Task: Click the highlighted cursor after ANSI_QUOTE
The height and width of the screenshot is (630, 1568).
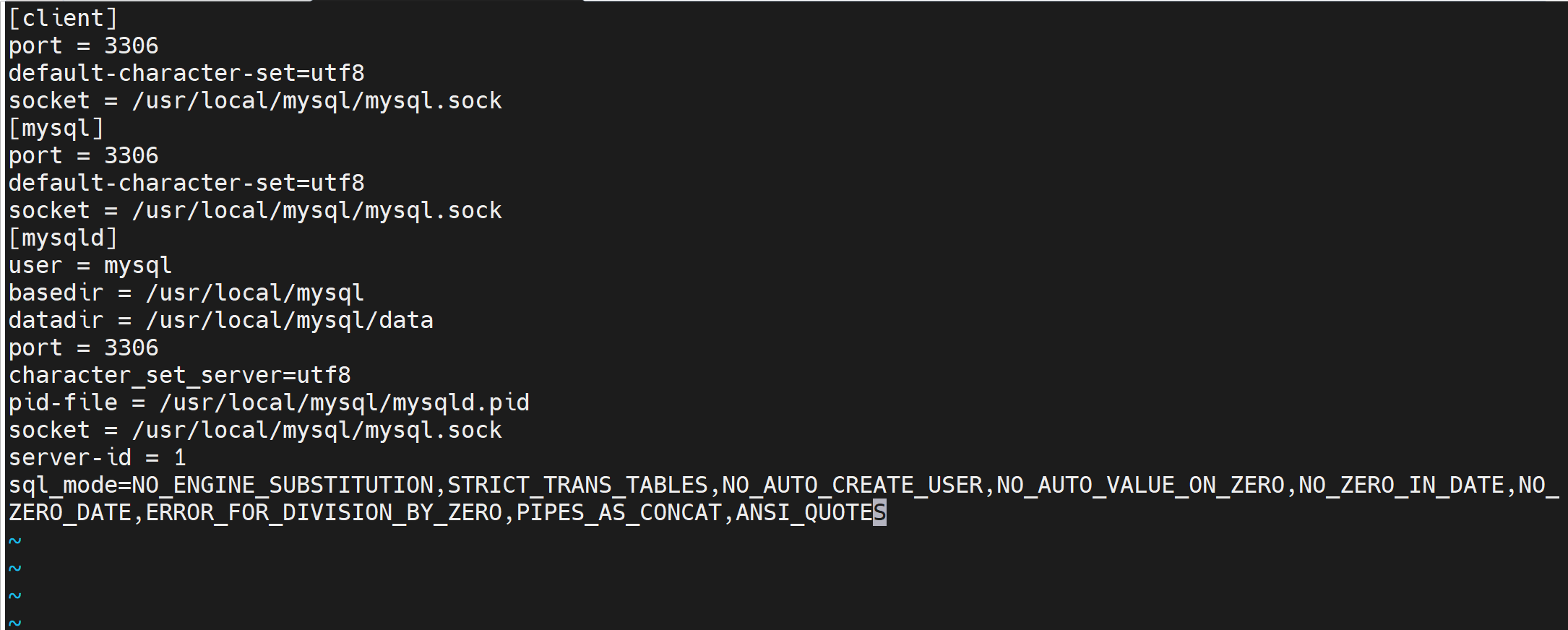Action: pyautogui.click(x=879, y=513)
